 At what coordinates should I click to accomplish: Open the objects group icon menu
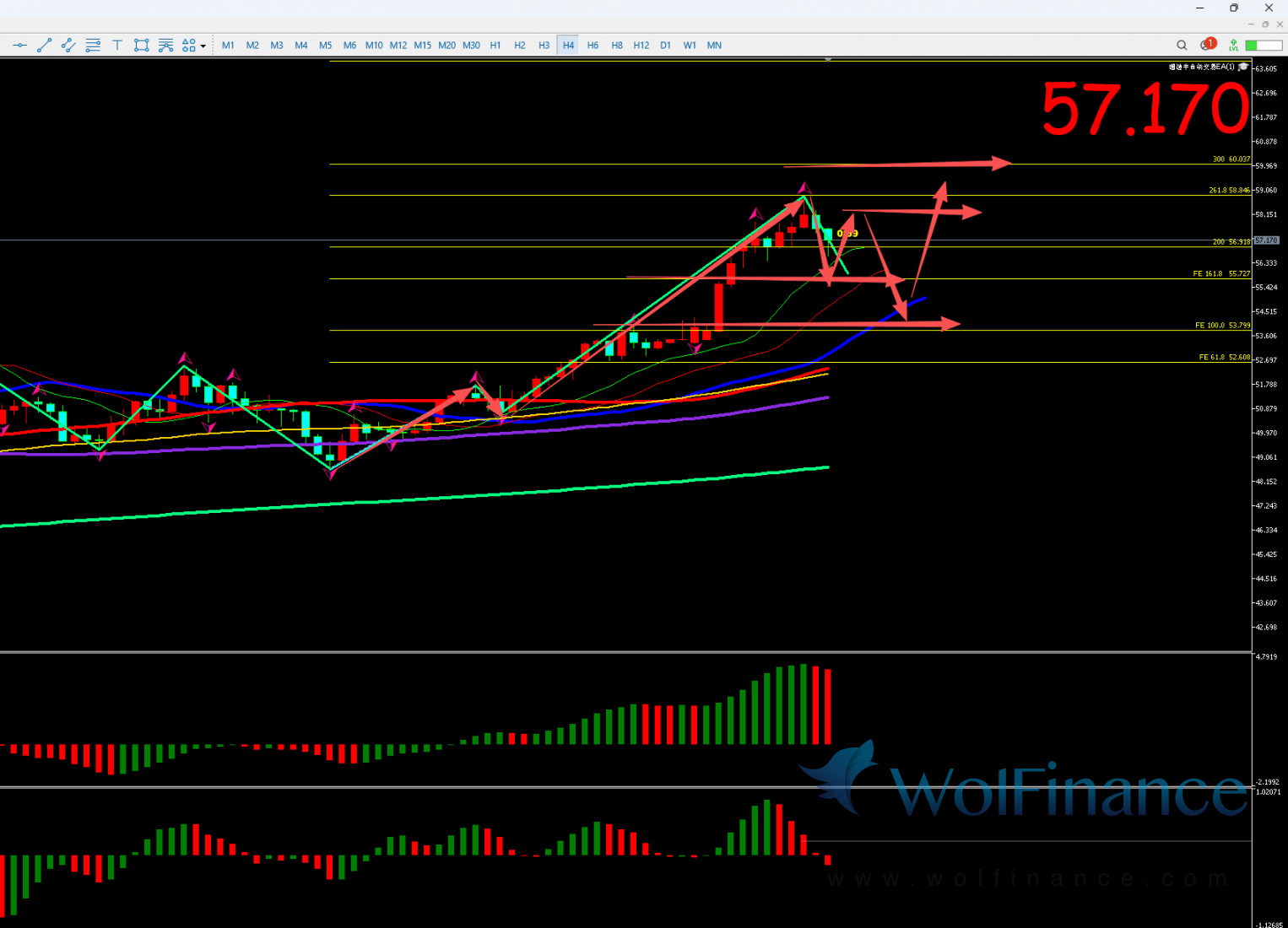pyautogui.click(x=188, y=46)
